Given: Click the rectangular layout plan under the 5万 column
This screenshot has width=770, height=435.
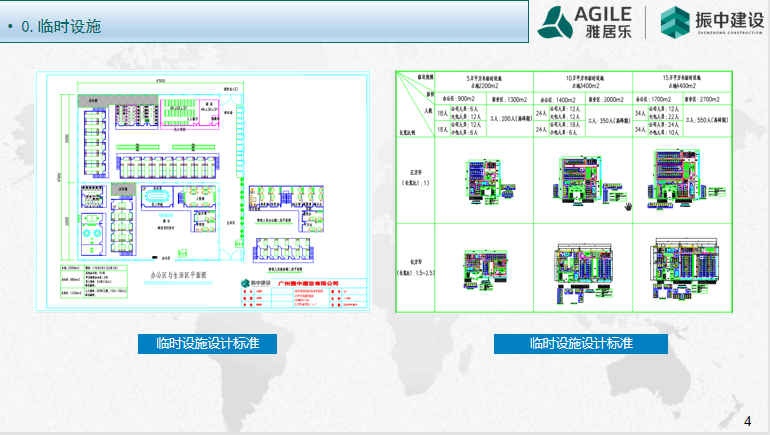Looking at the screenshot, I should point(485,270).
